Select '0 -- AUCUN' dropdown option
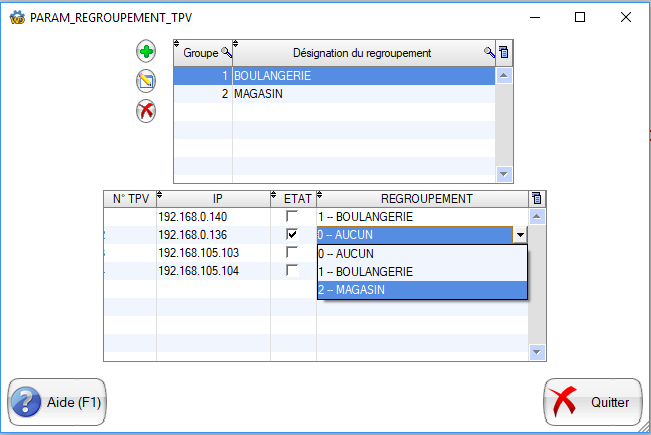This screenshot has width=651, height=435. [x=421, y=254]
